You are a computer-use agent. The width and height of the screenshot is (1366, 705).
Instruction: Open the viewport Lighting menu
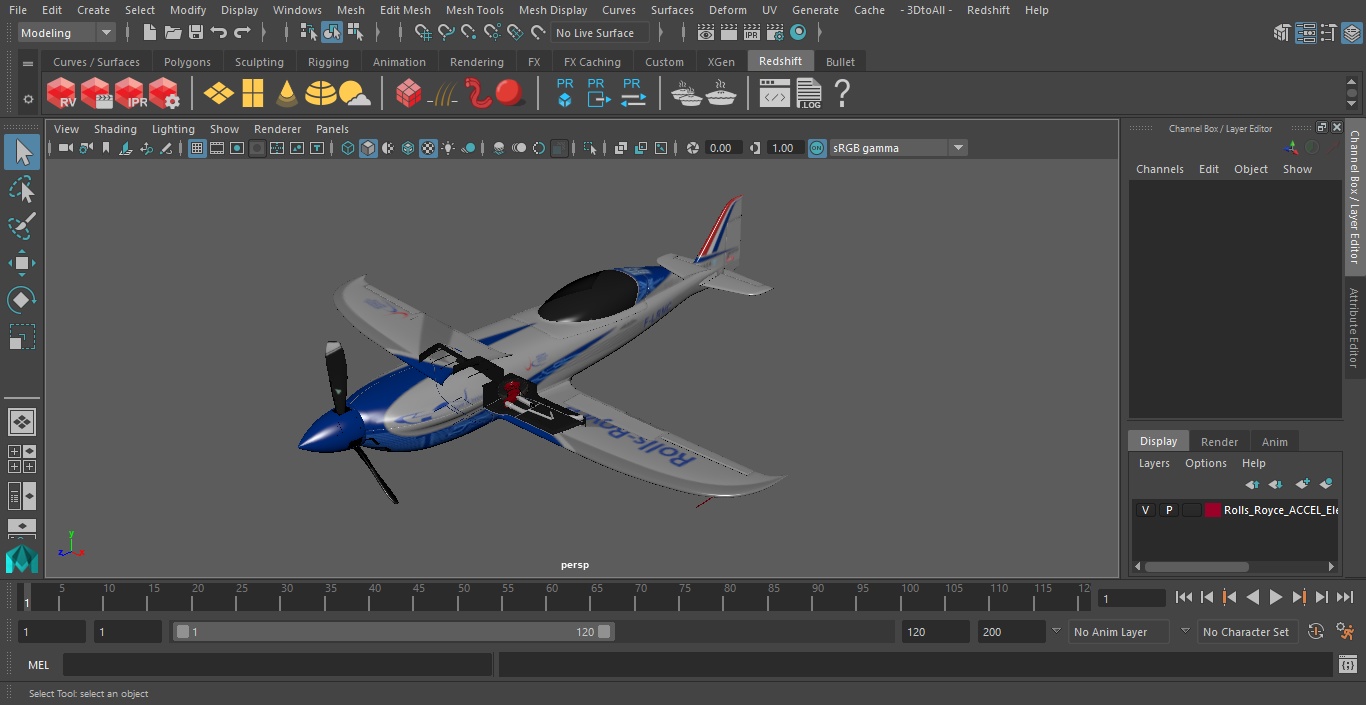pyautogui.click(x=173, y=129)
